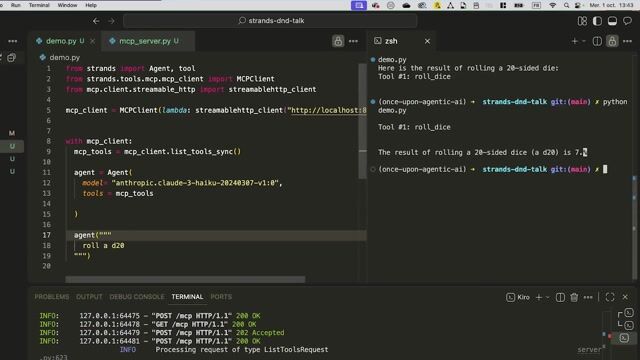Split the right editor group

pos(597,41)
